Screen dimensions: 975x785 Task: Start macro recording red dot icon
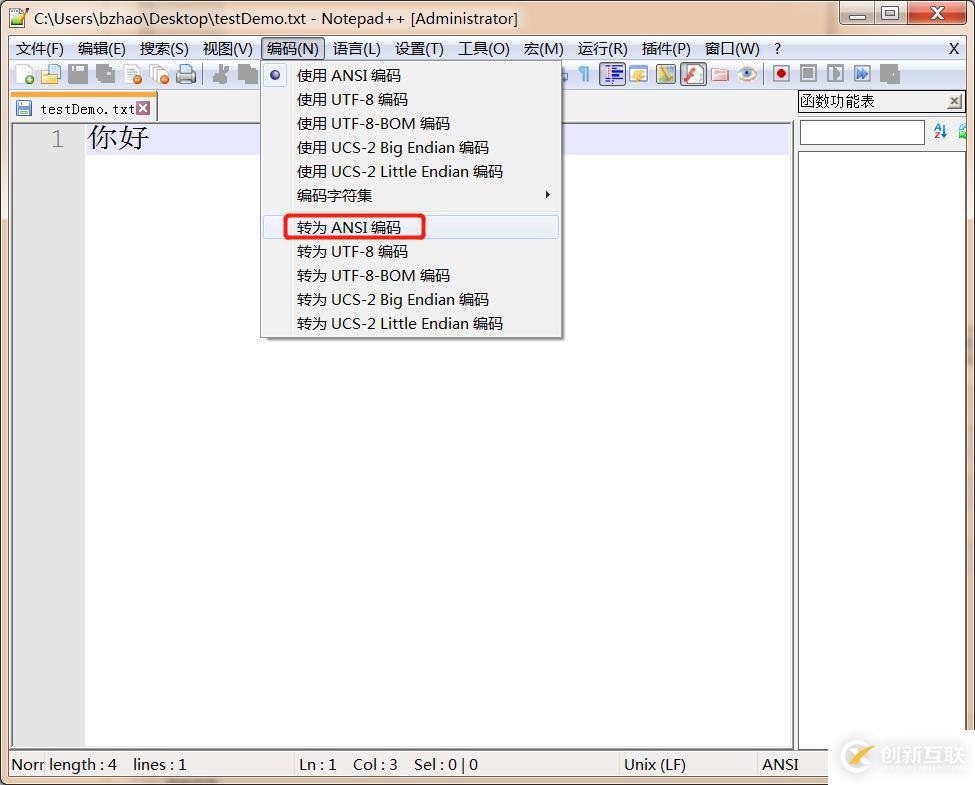tap(781, 74)
